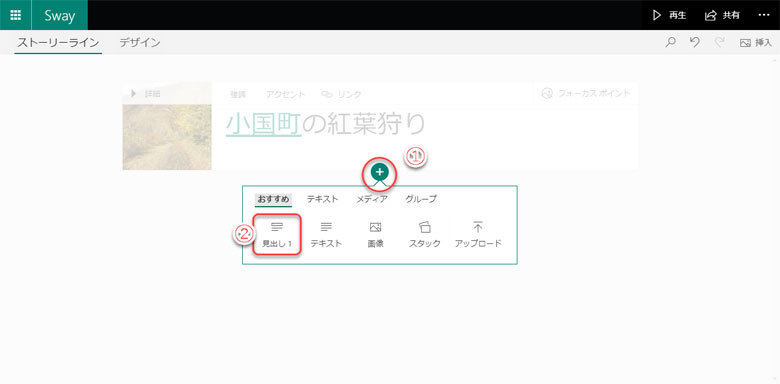Click the フォーカス ポイント button
Screen dimensions: 780x384
(586, 93)
